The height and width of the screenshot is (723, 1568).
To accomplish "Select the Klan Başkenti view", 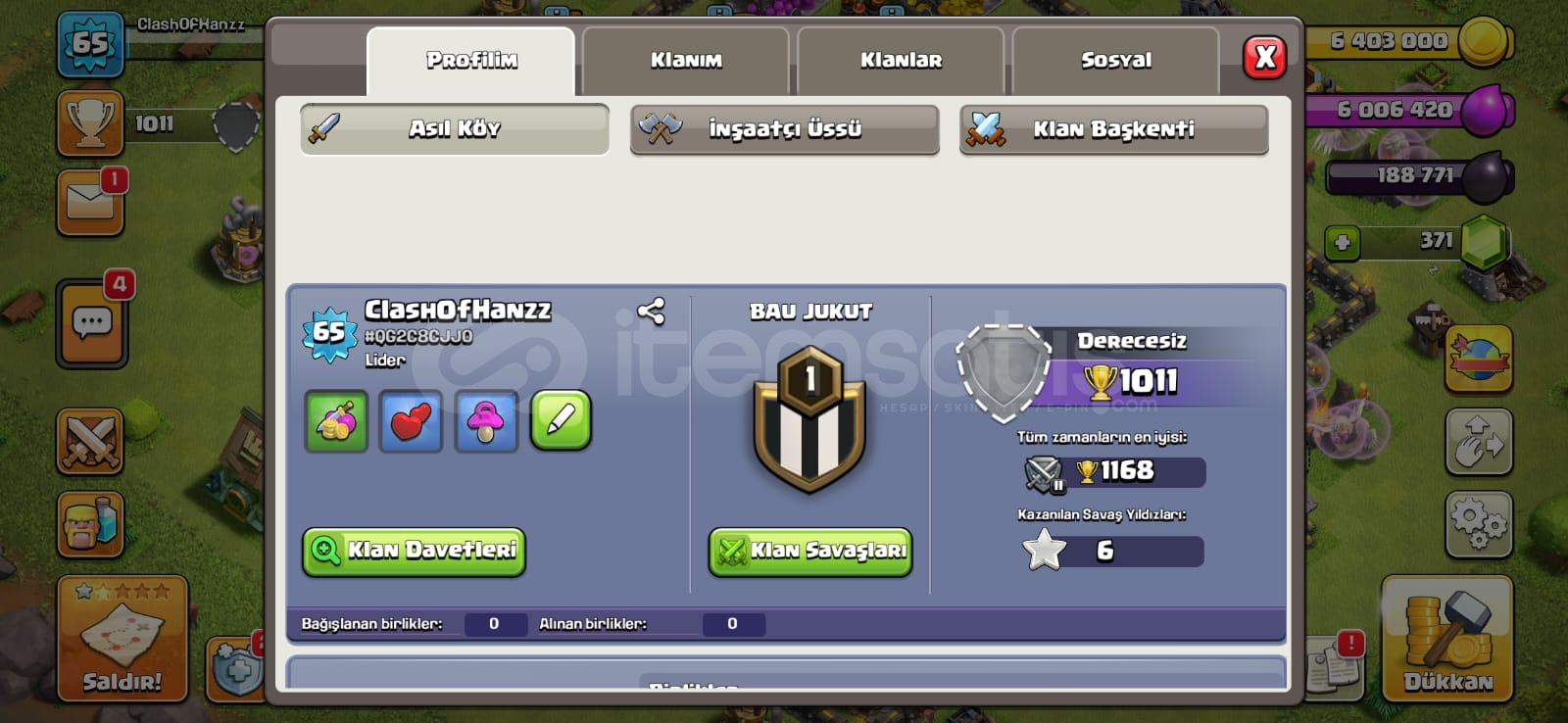I will [x=1114, y=129].
